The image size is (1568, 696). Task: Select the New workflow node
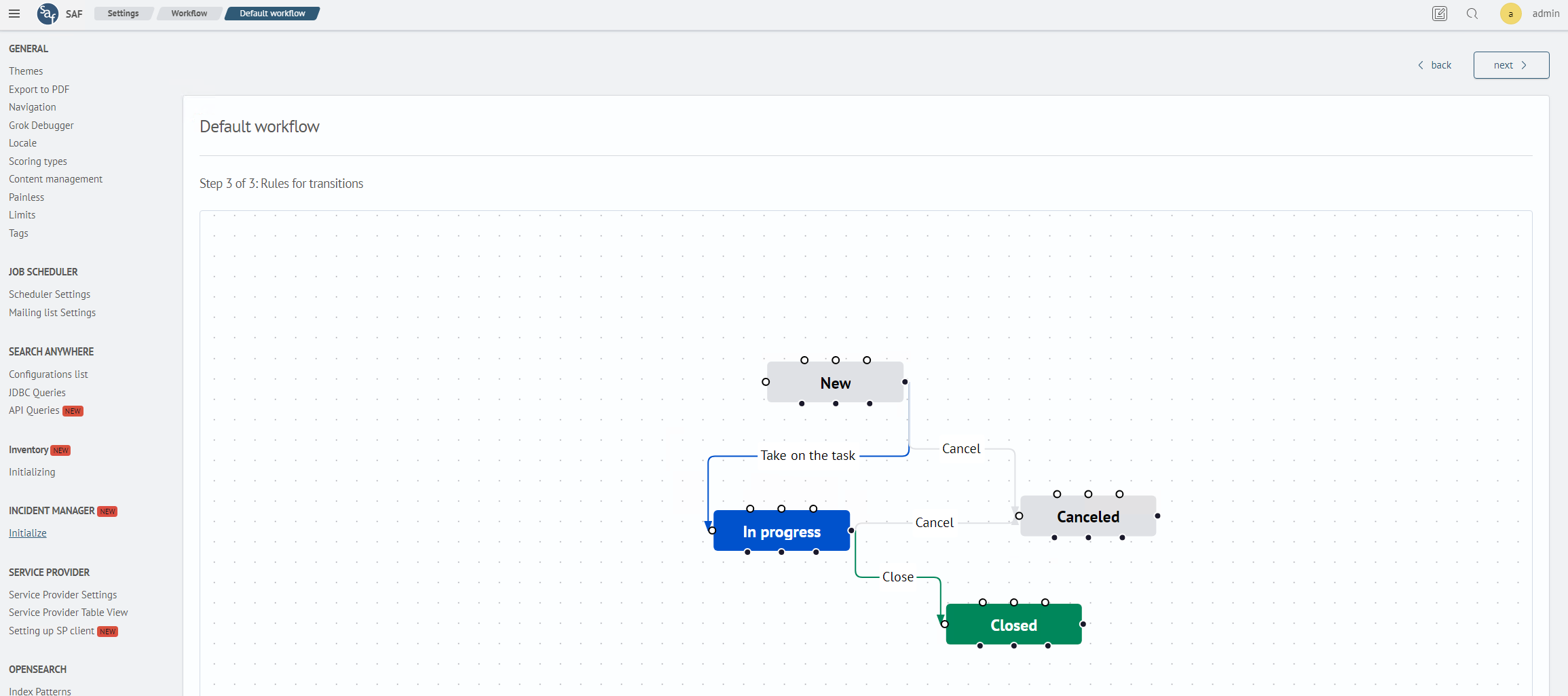(835, 383)
